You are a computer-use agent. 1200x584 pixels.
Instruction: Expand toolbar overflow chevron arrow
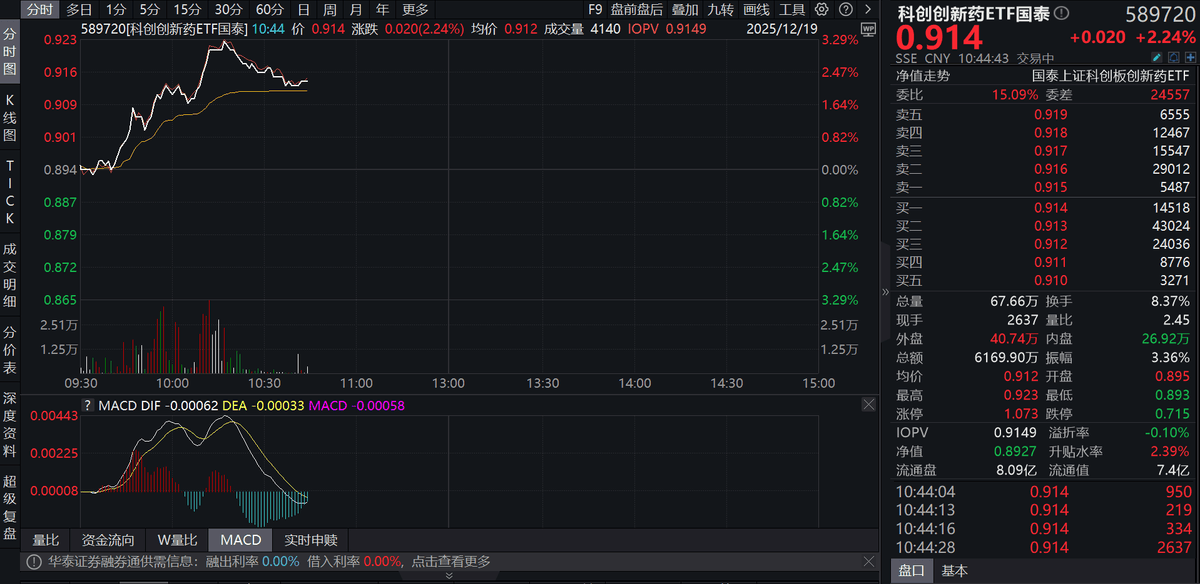pyautogui.click(x=868, y=9)
